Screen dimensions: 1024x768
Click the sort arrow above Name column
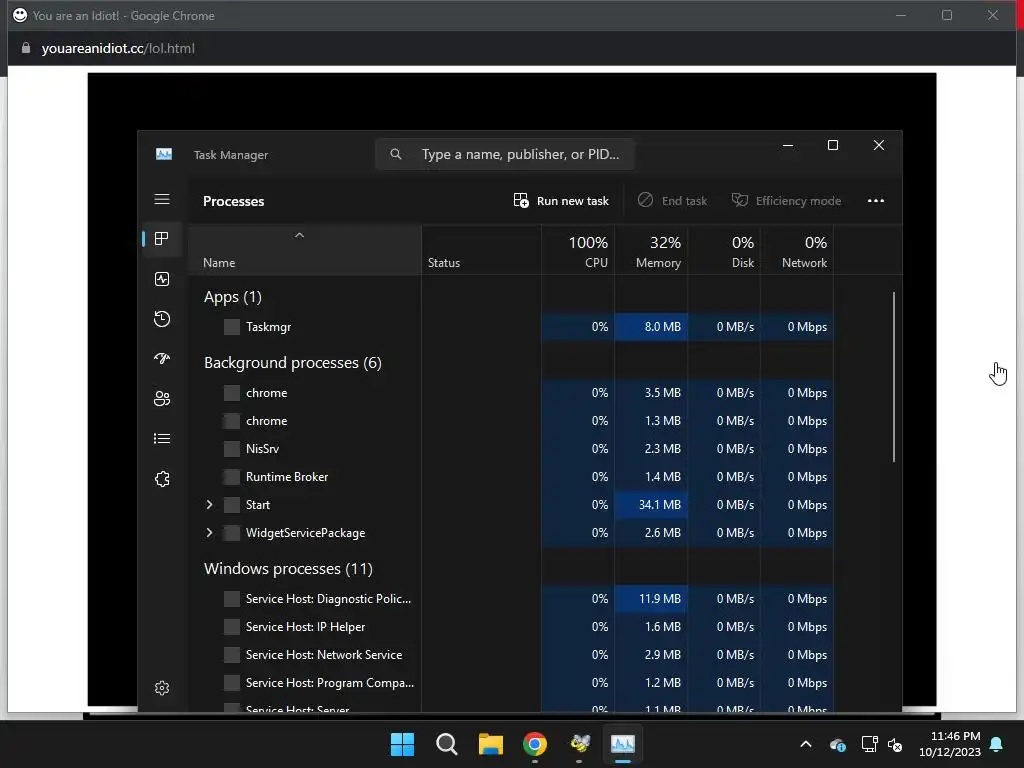299,235
